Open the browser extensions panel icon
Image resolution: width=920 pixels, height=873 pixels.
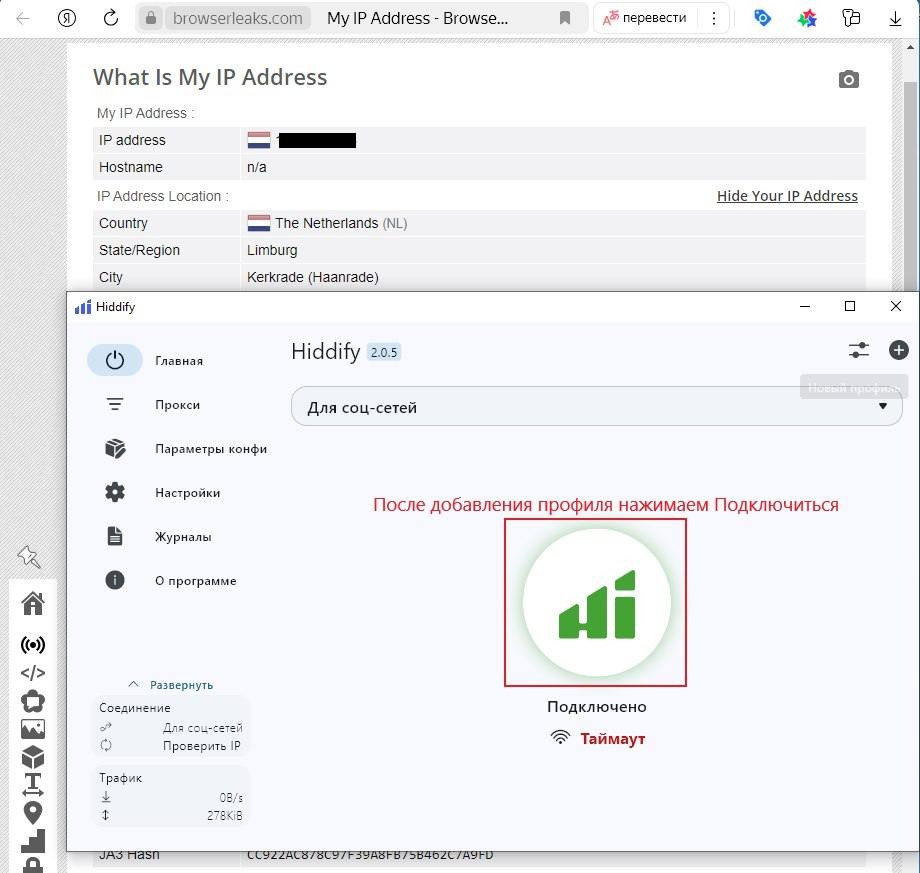851,19
